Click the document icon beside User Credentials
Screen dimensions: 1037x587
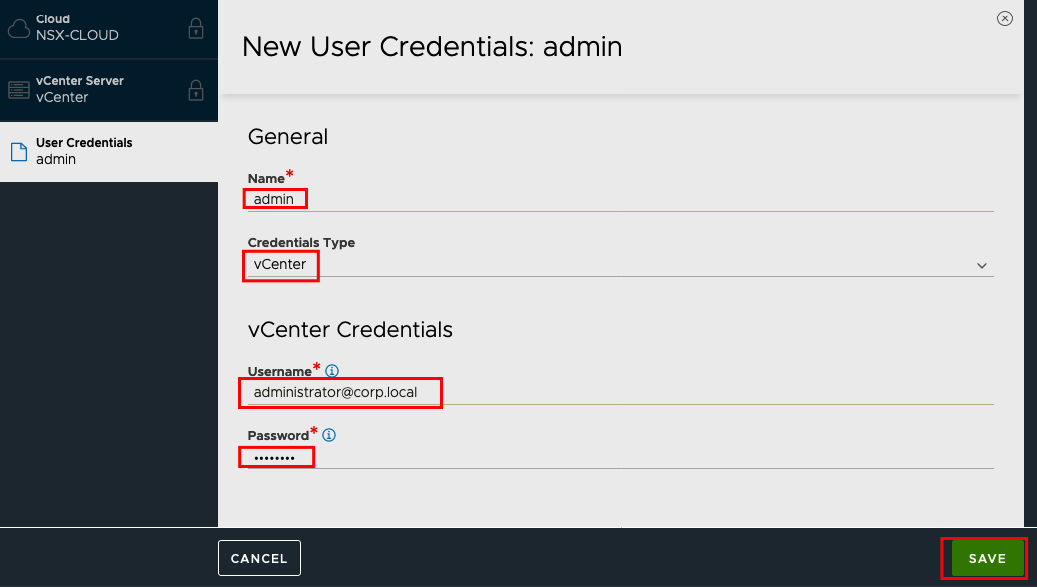coord(19,152)
